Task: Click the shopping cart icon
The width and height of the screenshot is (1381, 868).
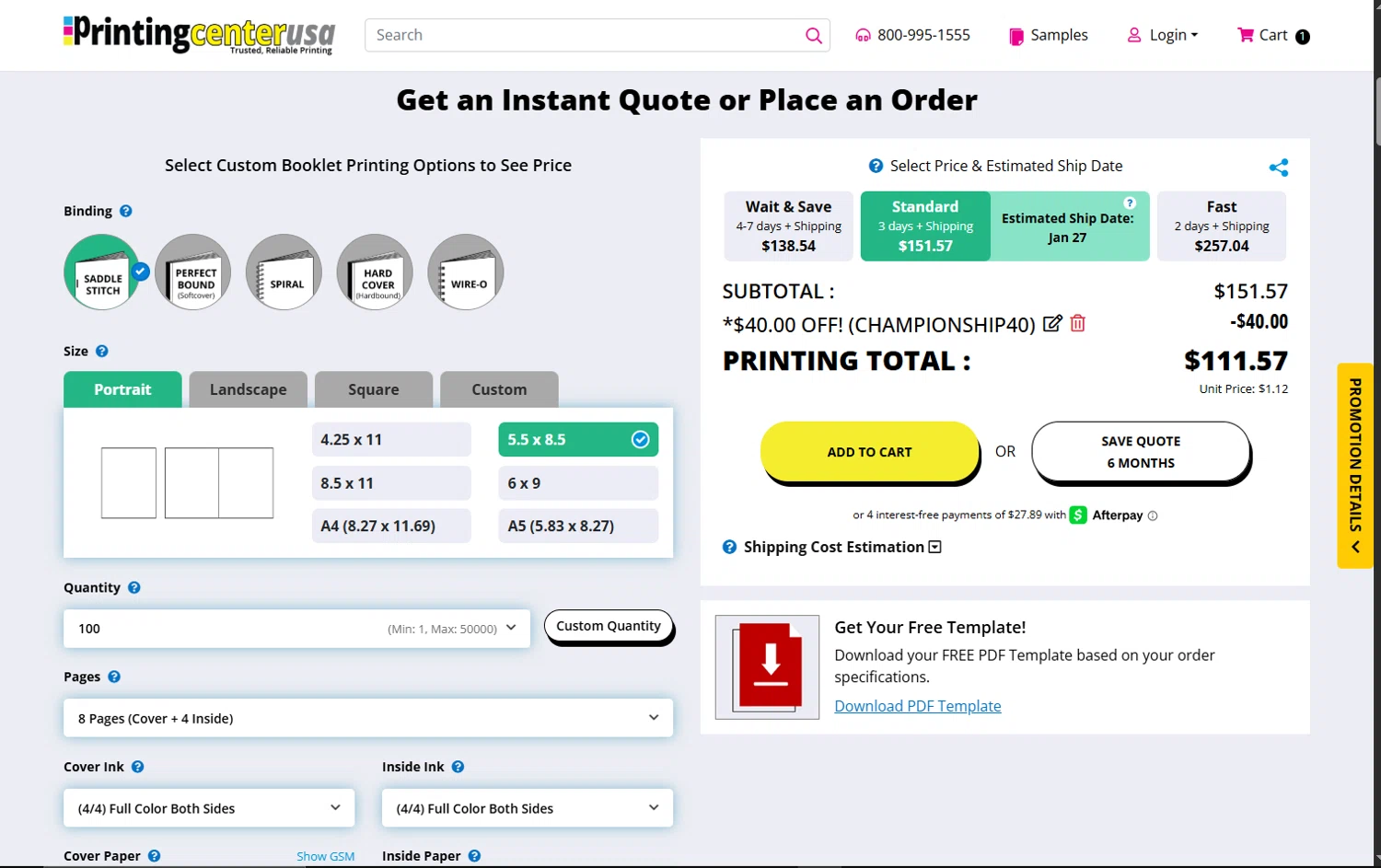Action: click(x=1246, y=35)
